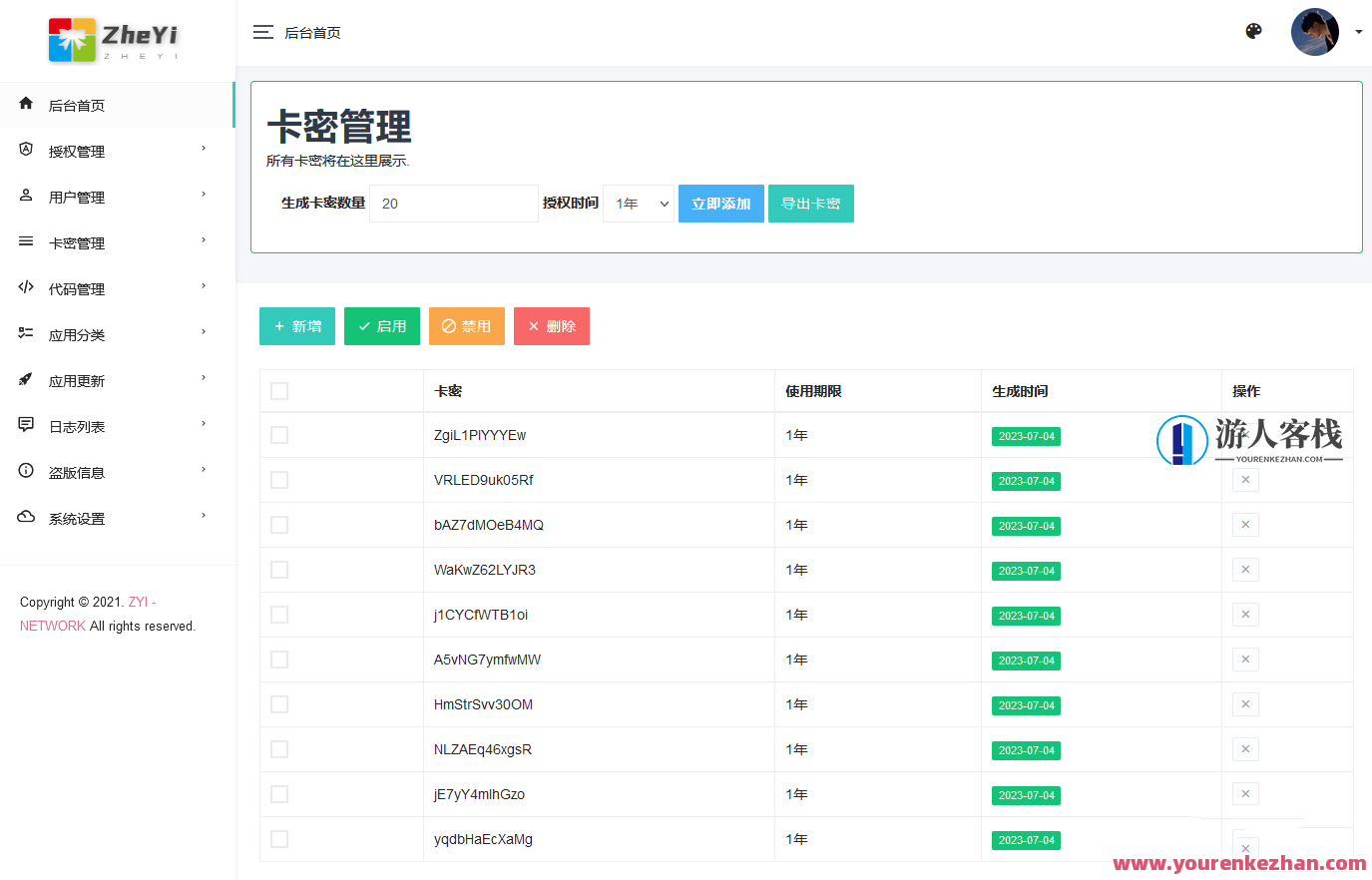
Task: Toggle the select-all checkbox in table header
Action: point(279,391)
